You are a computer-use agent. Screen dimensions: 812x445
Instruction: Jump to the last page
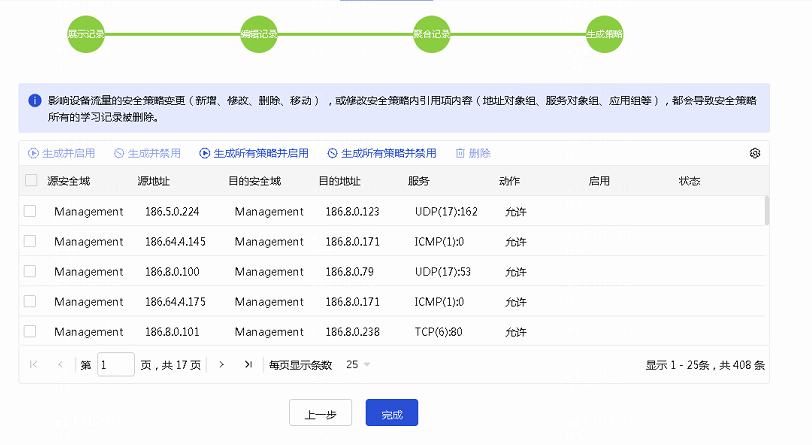pyautogui.click(x=248, y=365)
